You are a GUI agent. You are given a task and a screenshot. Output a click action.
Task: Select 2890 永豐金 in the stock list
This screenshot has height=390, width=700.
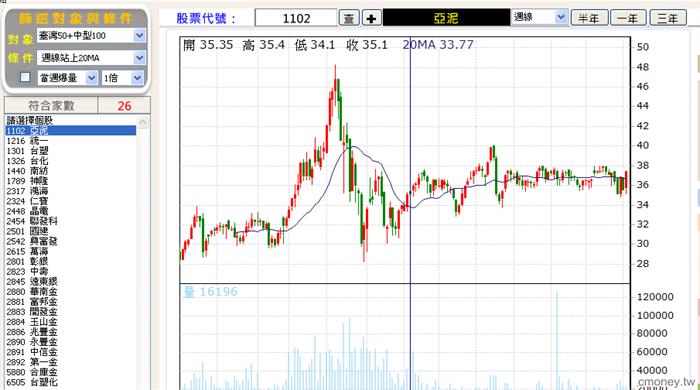click(x=71, y=342)
